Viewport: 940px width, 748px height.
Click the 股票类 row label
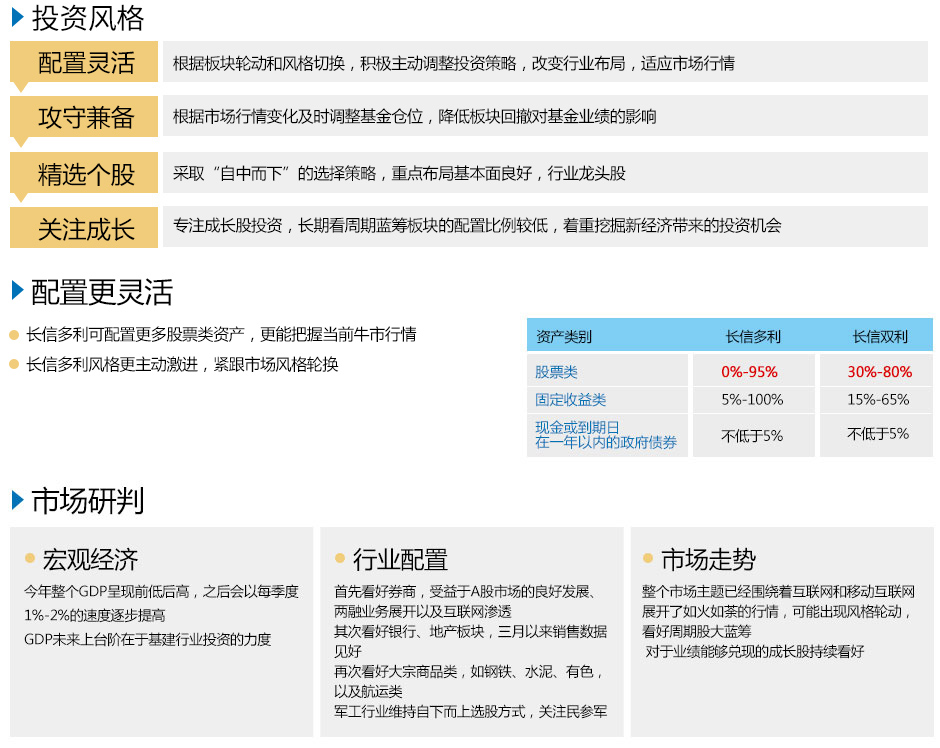tap(556, 372)
